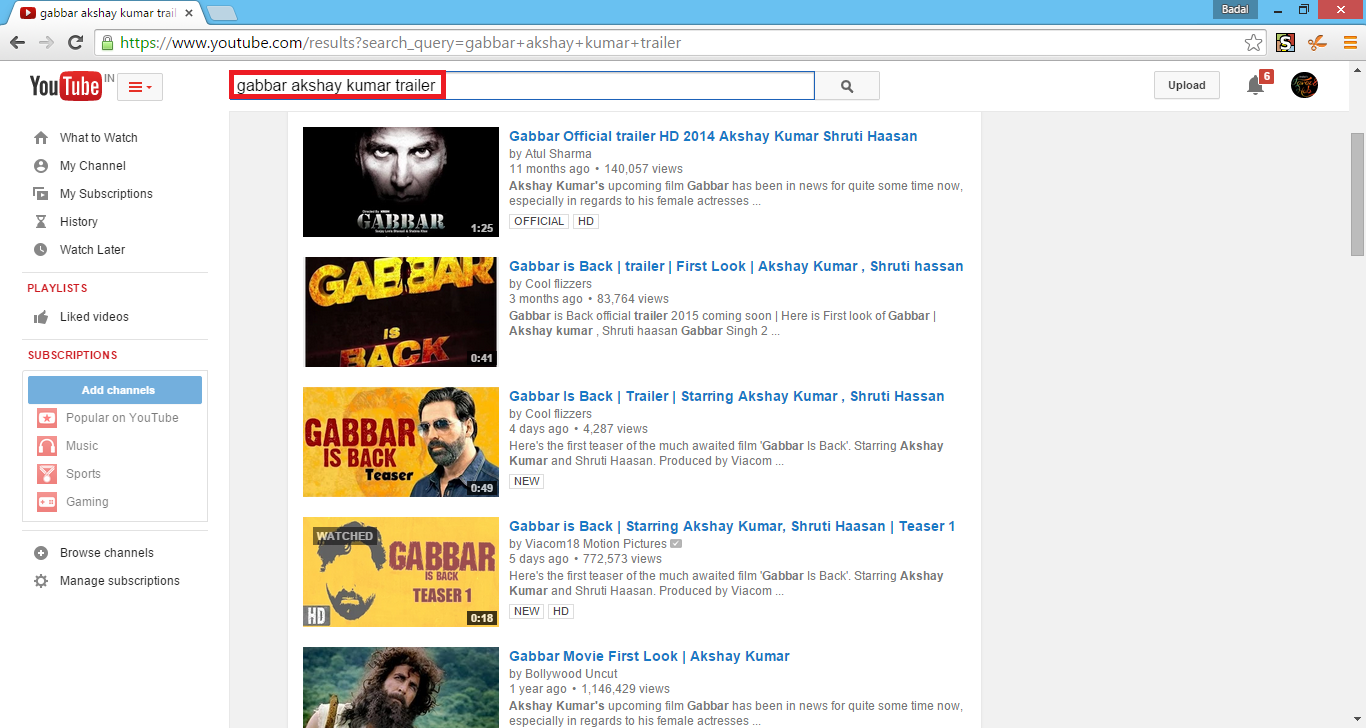
Task: Open Liked videos
Action: [x=94, y=317]
